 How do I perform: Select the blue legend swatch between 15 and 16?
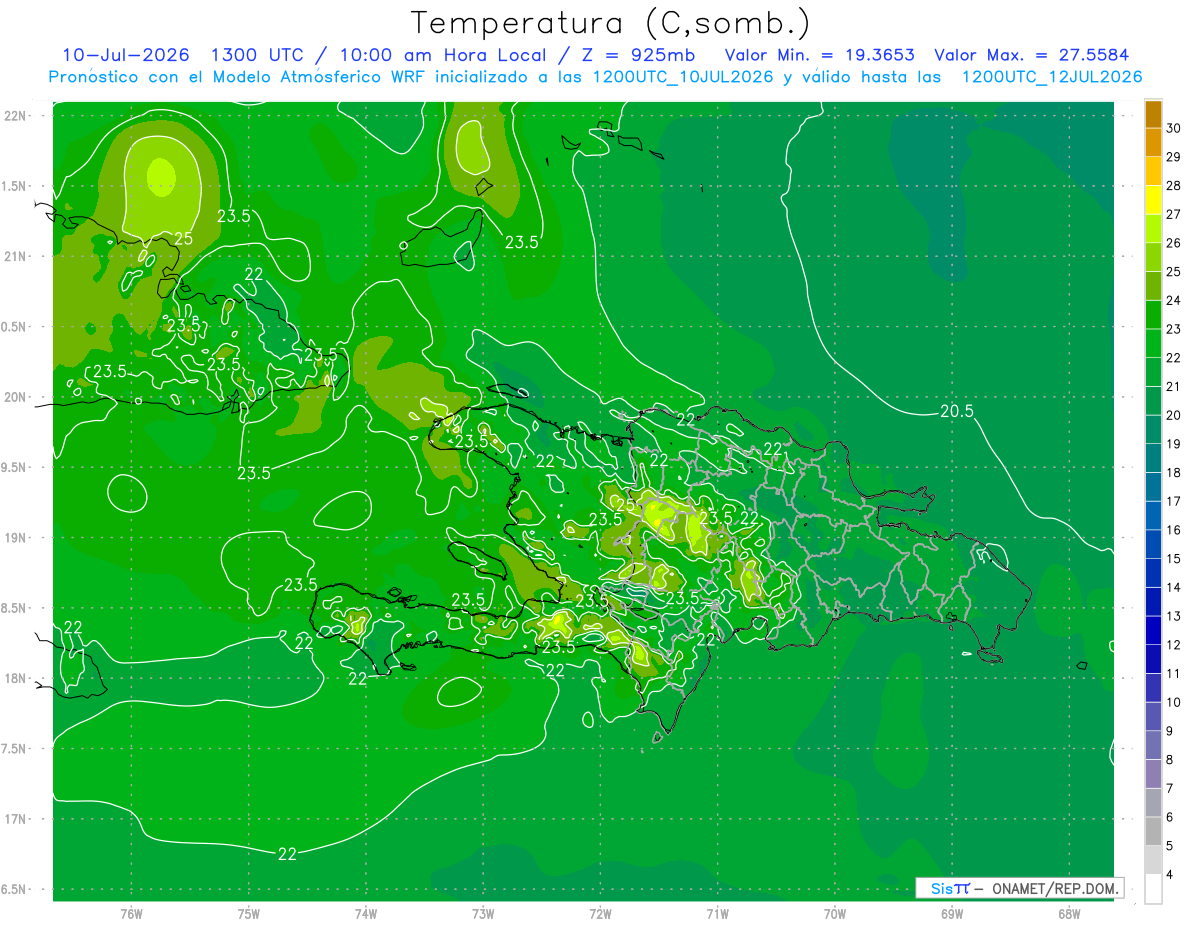[1153, 545]
